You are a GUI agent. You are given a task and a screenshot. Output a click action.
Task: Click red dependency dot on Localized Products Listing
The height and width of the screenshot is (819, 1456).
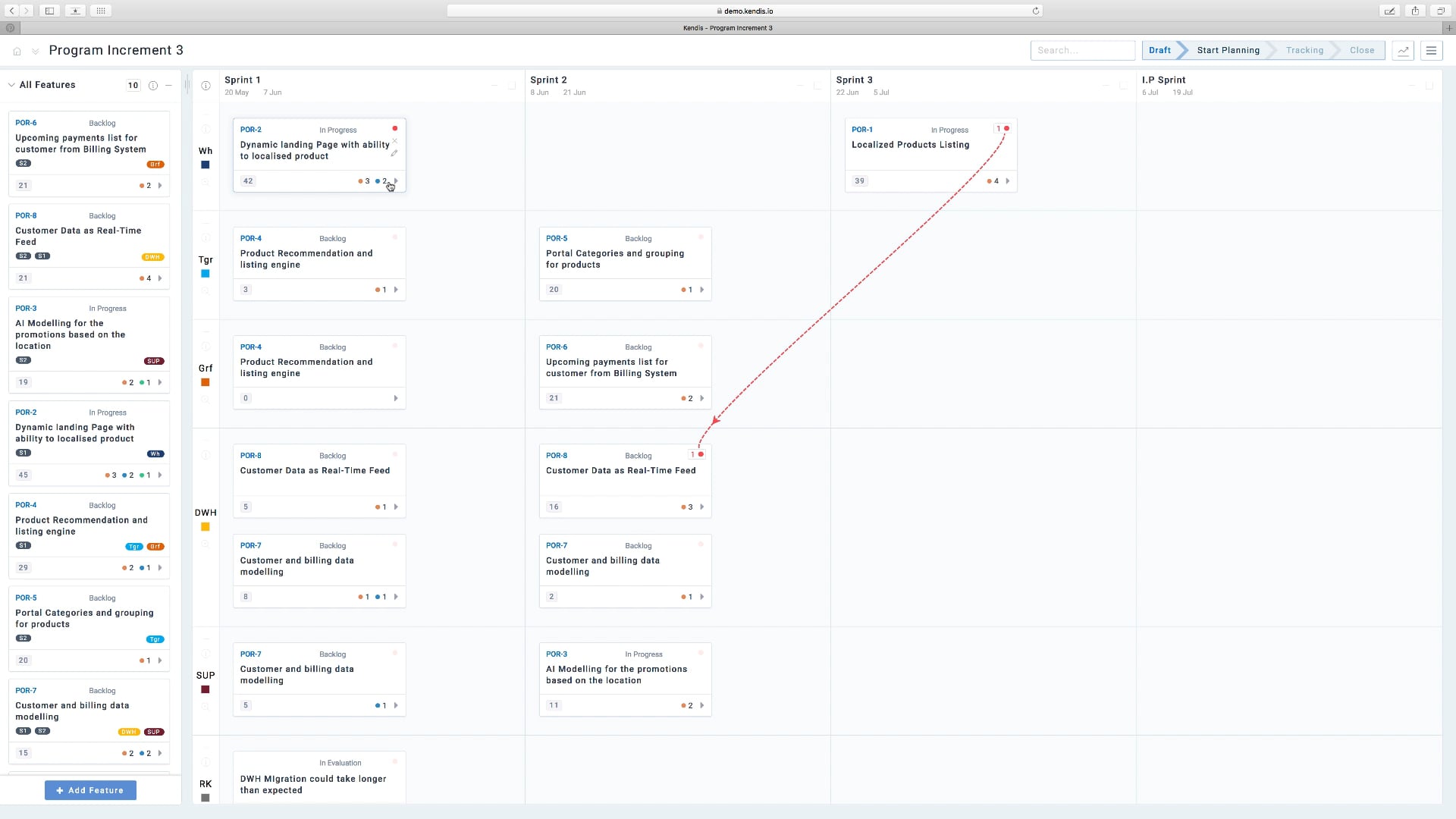[x=1006, y=129]
